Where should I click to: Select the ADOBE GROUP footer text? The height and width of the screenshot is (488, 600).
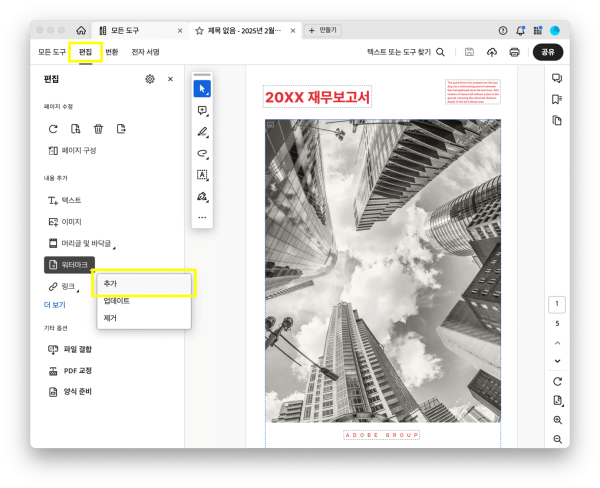coord(382,435)
